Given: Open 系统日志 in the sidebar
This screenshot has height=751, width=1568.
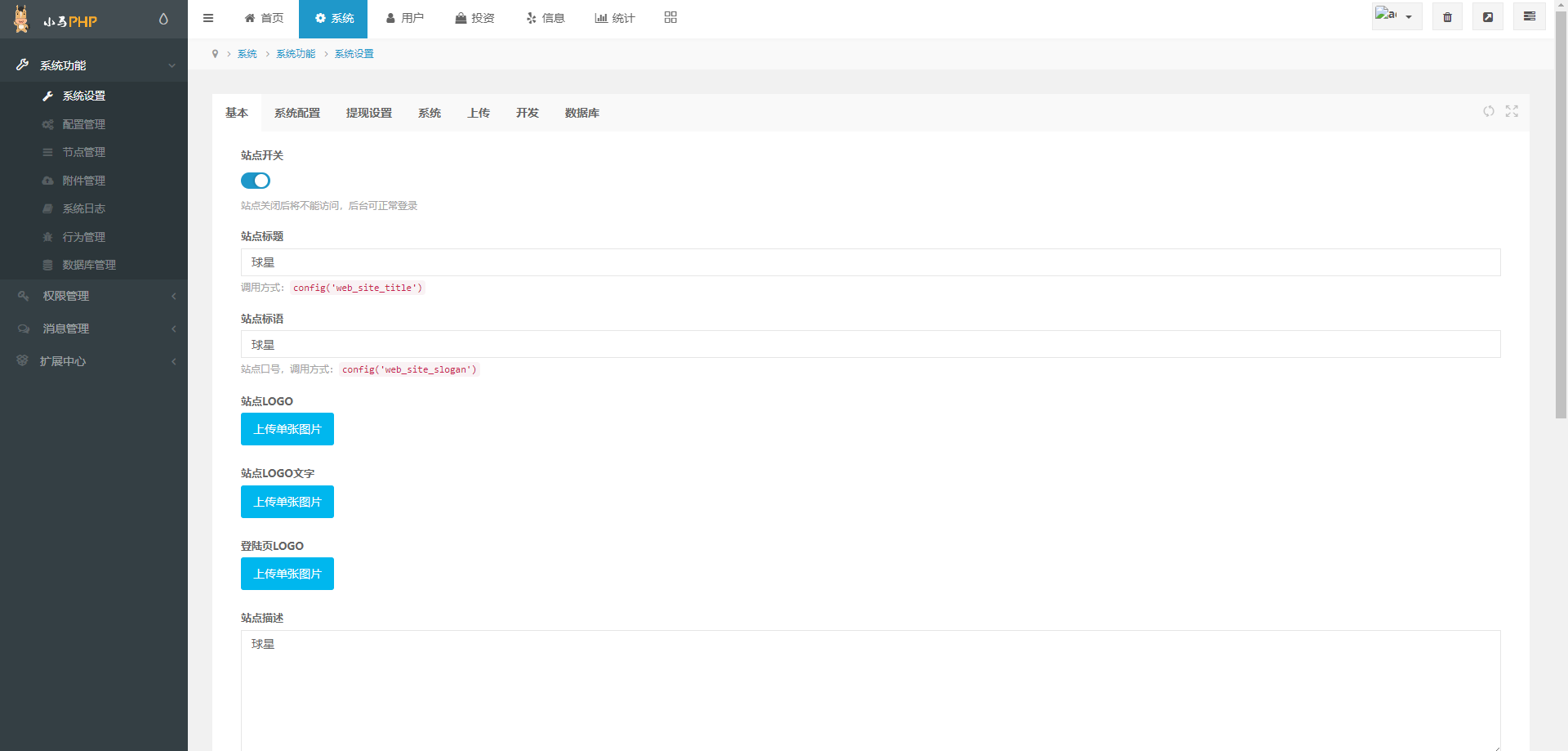Looking at the screenshot, I should tap(83, 208).
